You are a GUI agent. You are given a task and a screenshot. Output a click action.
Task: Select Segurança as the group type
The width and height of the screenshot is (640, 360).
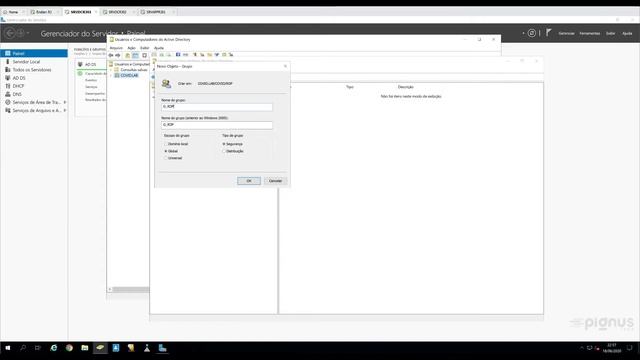224,144
